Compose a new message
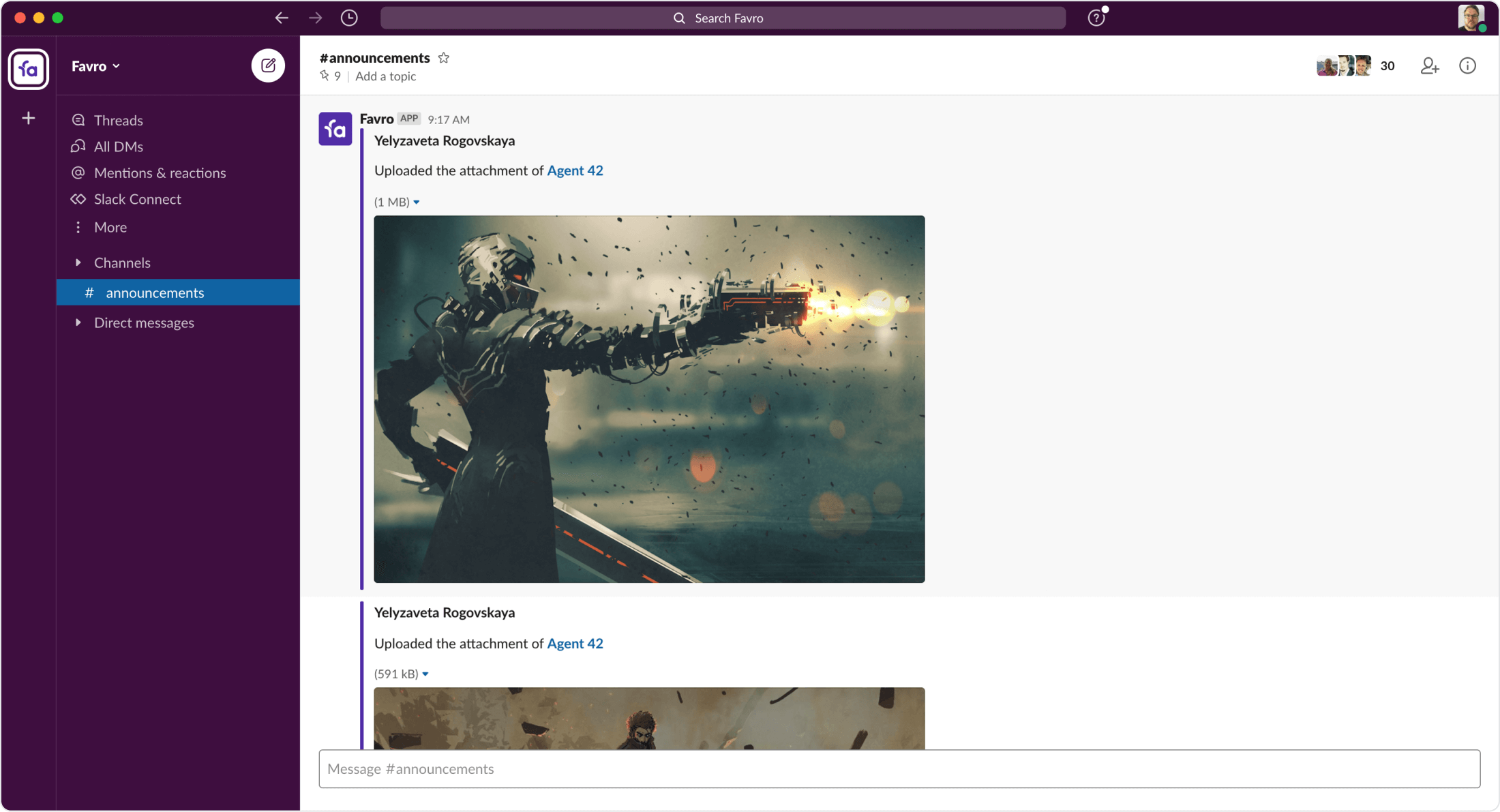This screenshot has height=812, width=1500. click(x=268, y=65)
